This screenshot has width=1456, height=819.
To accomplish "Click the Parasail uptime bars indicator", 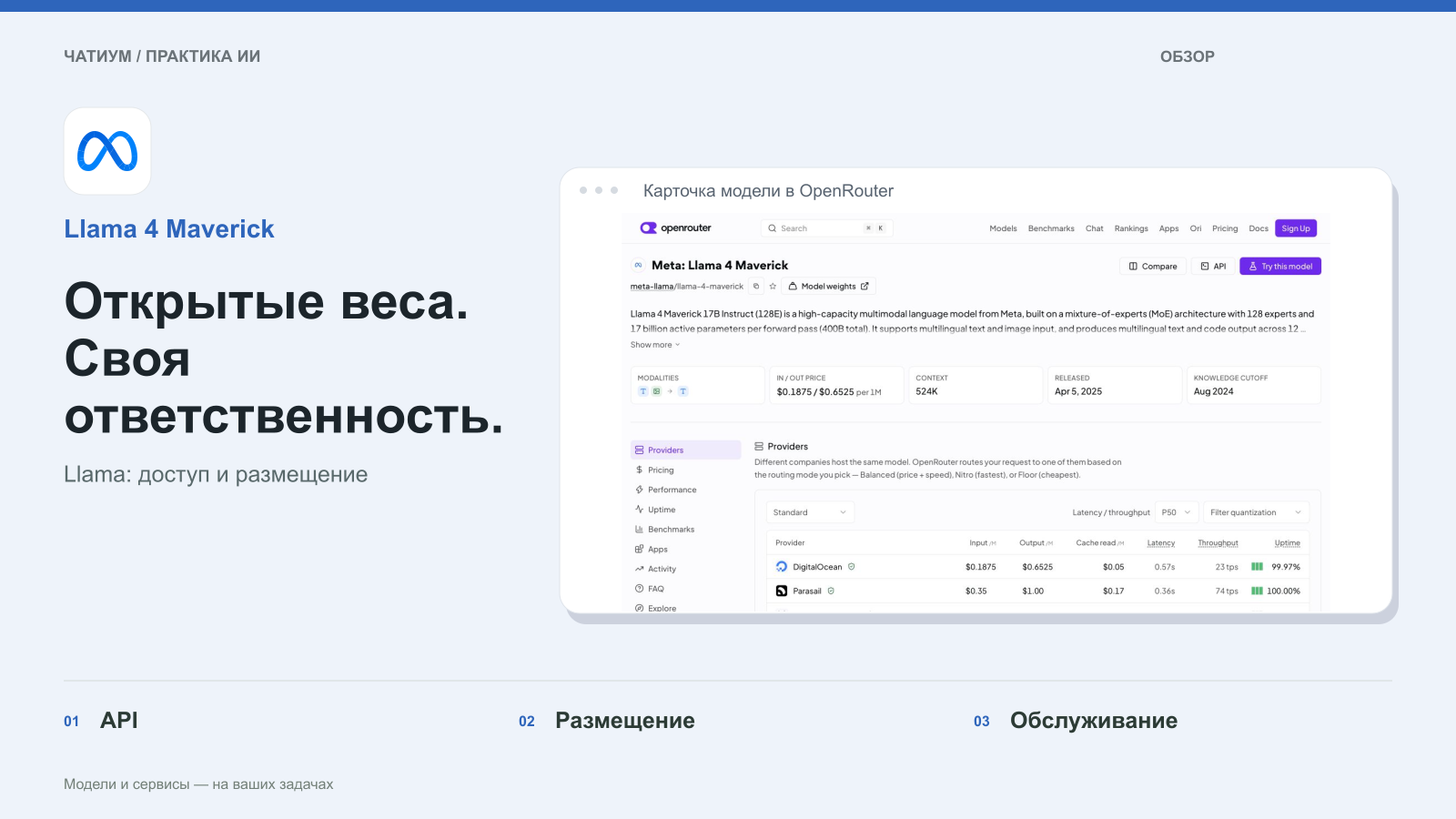I will point(1257,591).
